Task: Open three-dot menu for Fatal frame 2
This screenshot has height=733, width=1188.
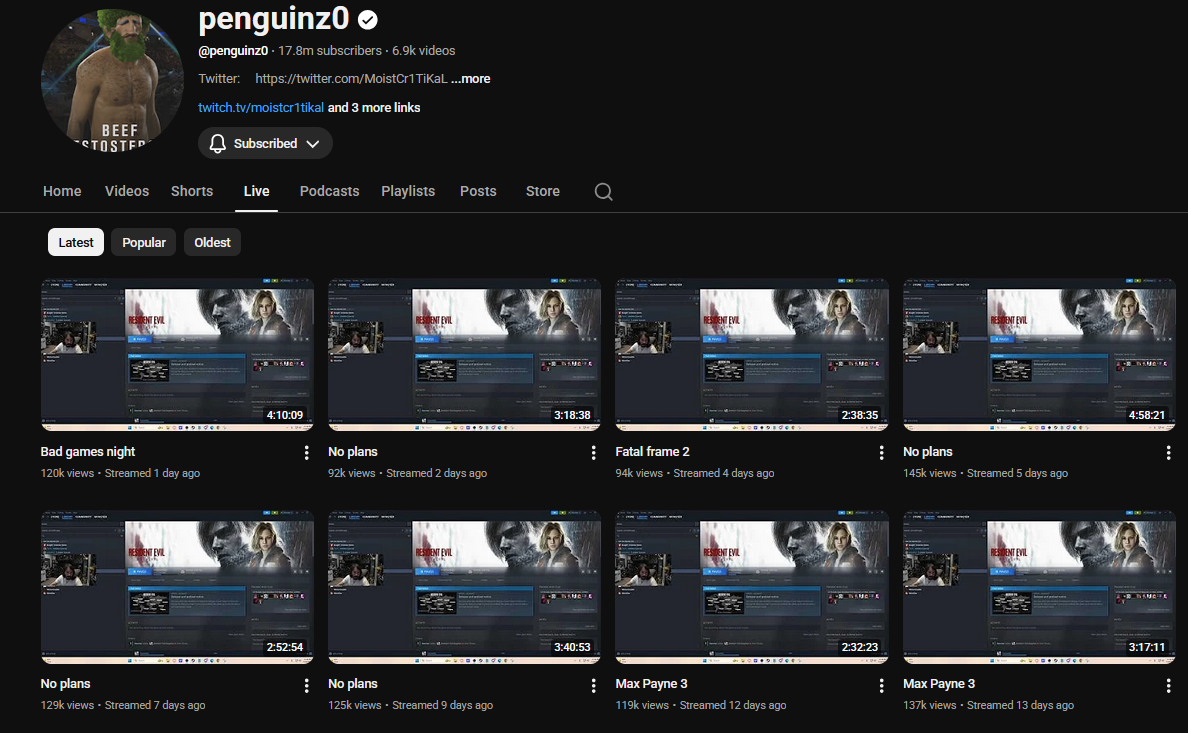Action: pyautogui.click(x=881, y=453)
